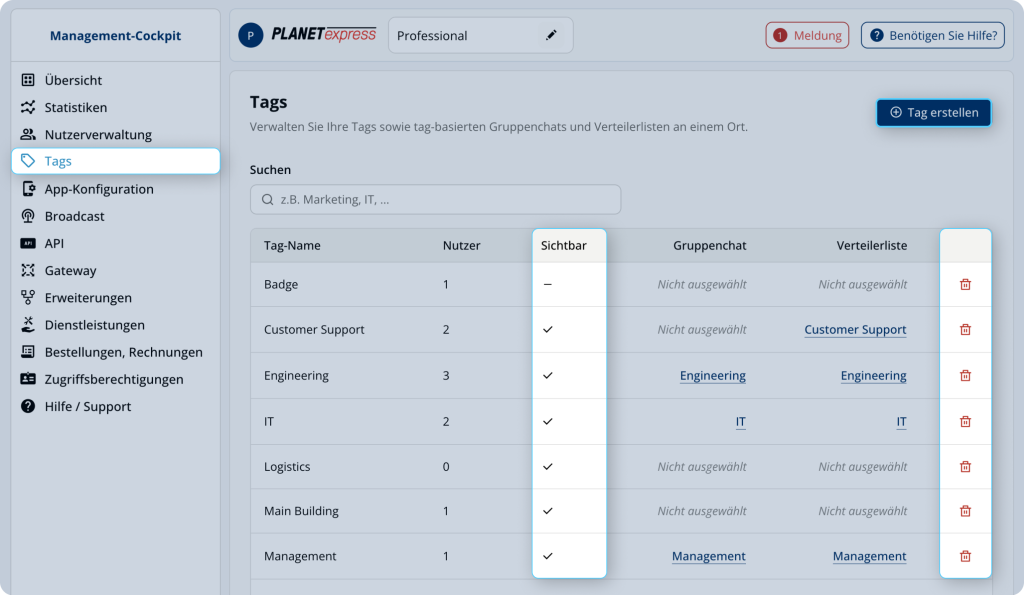The height and width of the screenshot is (595, 1024).
Task: Open the Meldung notification button
Action: tap(807, 35)
